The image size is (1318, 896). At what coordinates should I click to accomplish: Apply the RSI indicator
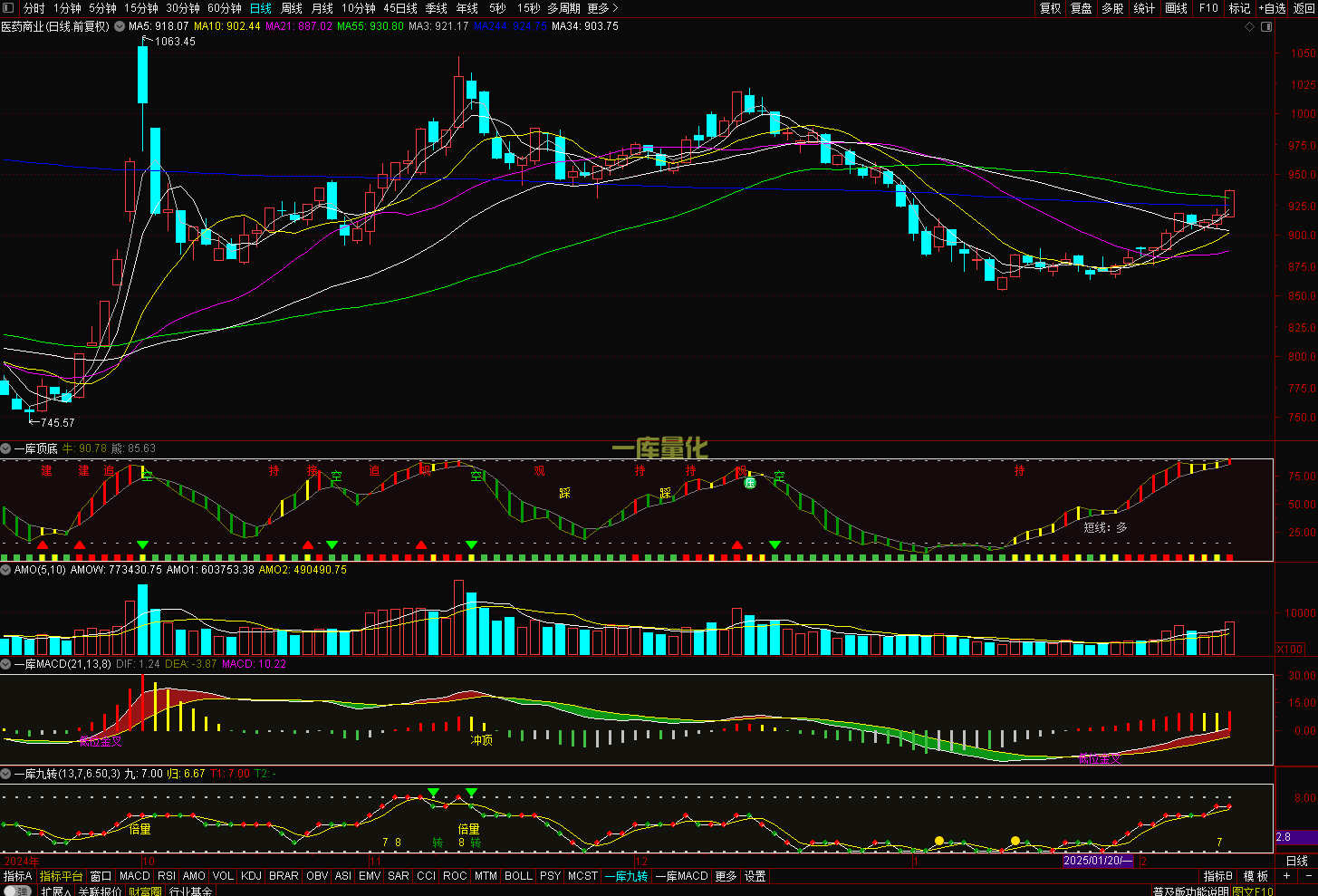pos(167,876)
